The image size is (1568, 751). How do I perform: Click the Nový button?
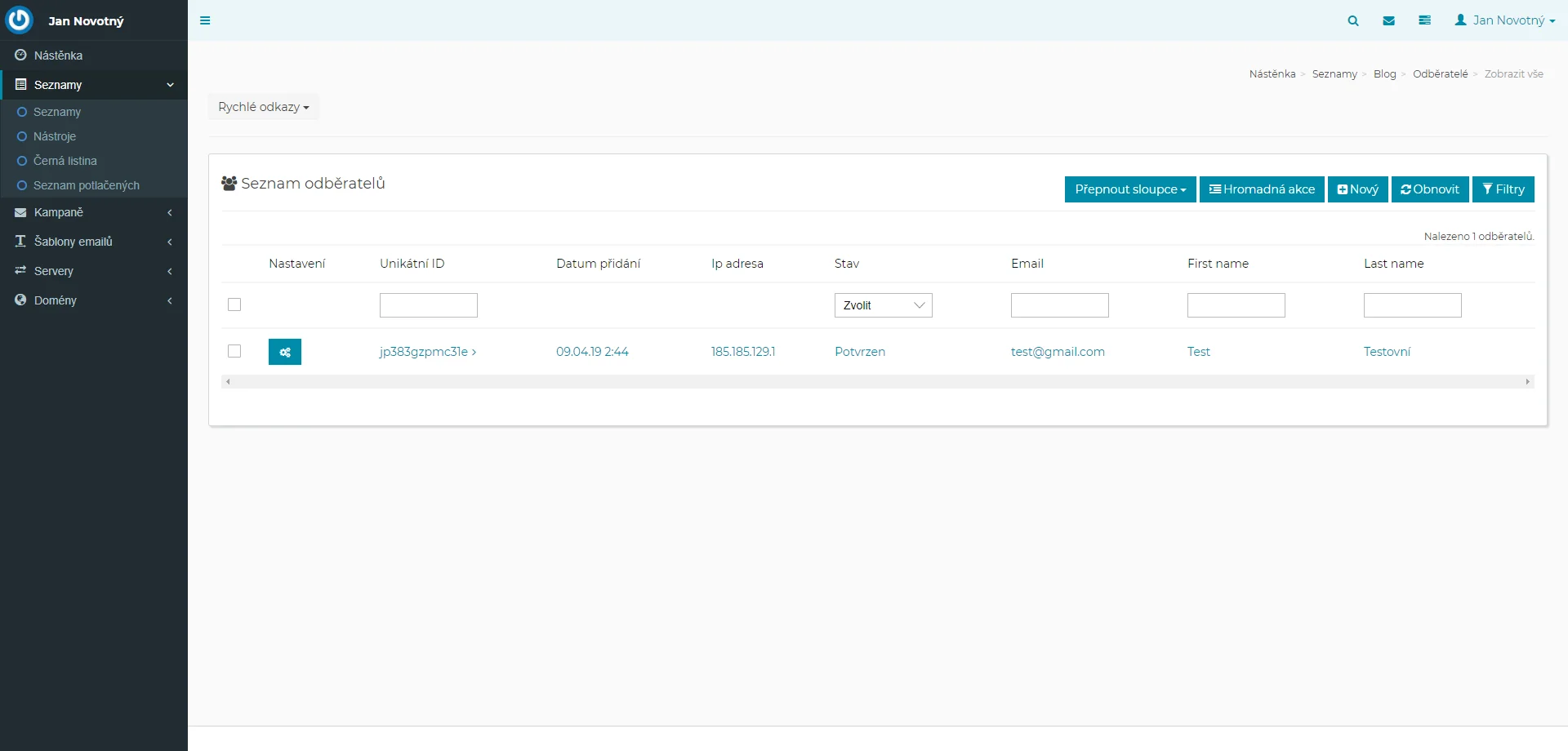pyautogui.click(x=1357, y=189)
